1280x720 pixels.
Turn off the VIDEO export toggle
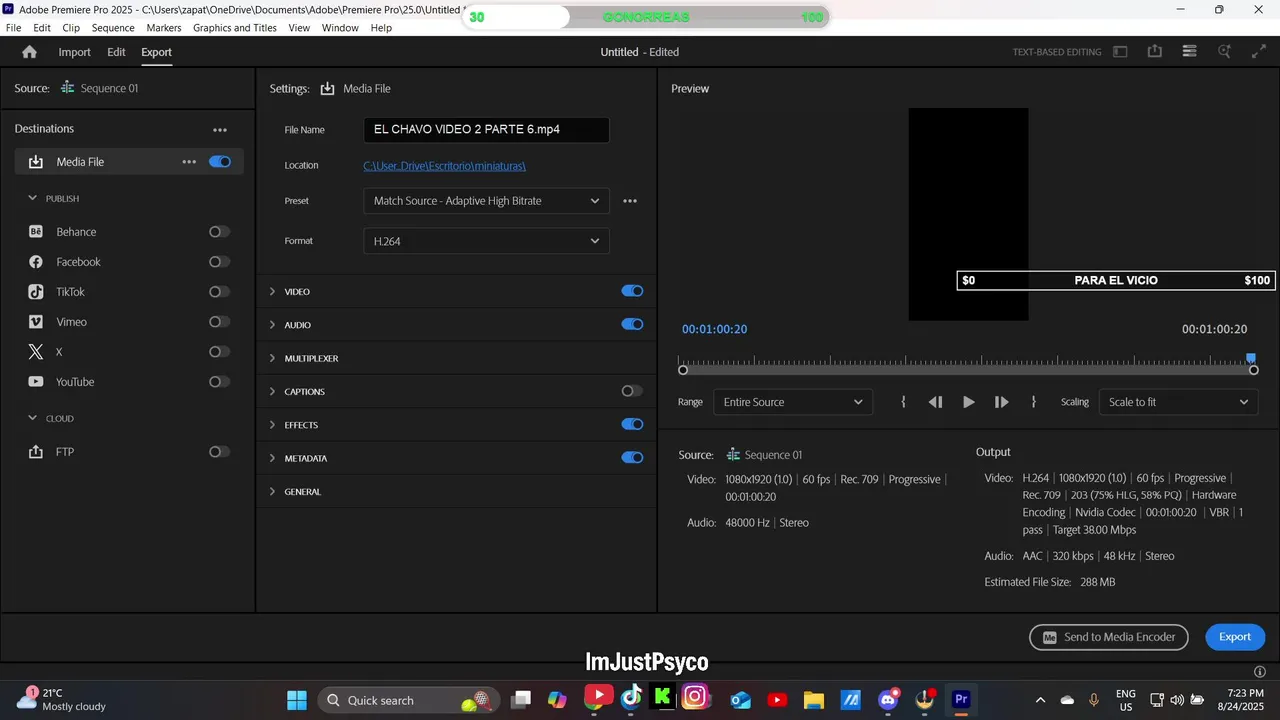632,291
